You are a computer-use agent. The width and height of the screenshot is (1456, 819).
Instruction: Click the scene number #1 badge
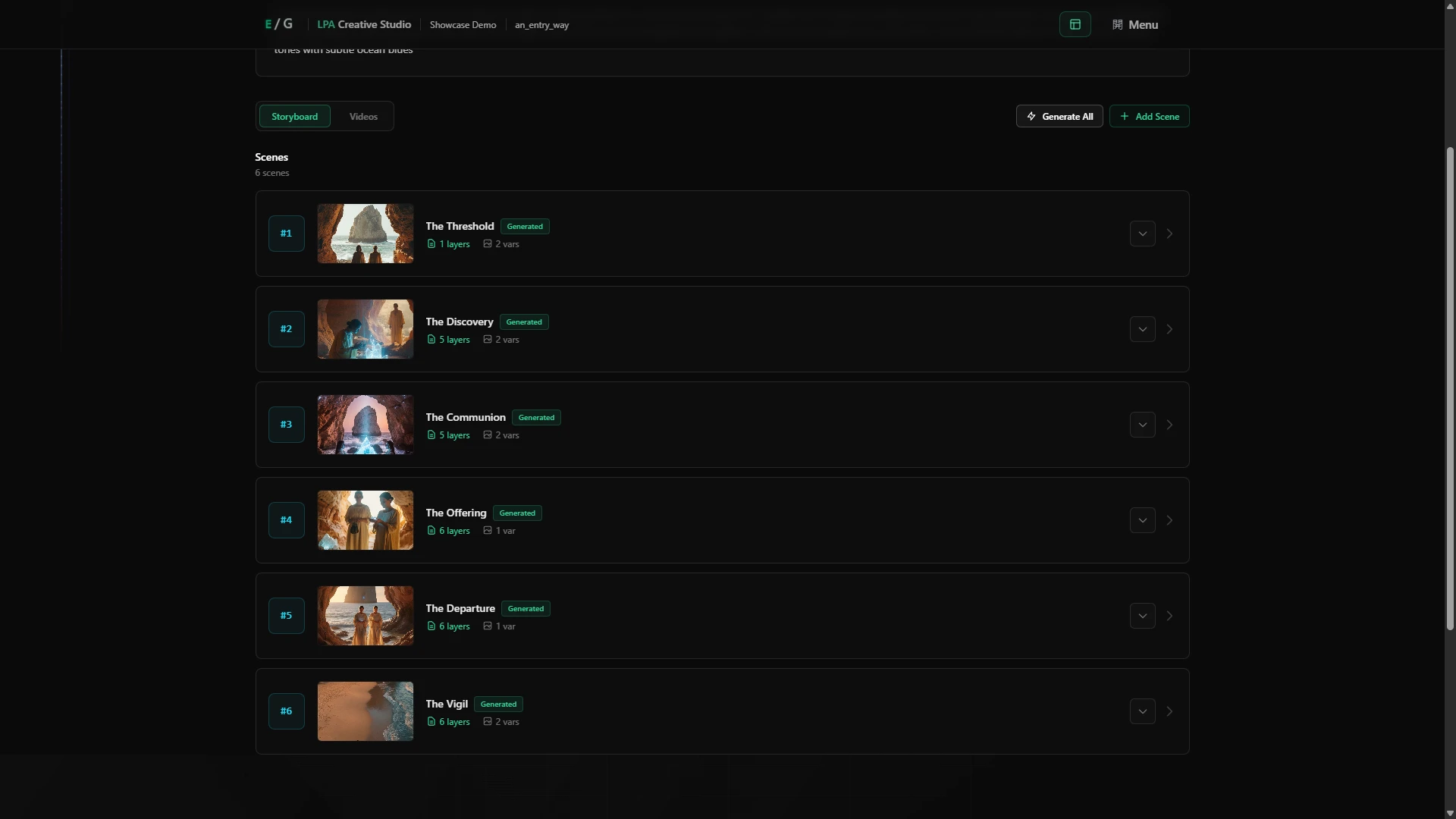tap(286, 234)
